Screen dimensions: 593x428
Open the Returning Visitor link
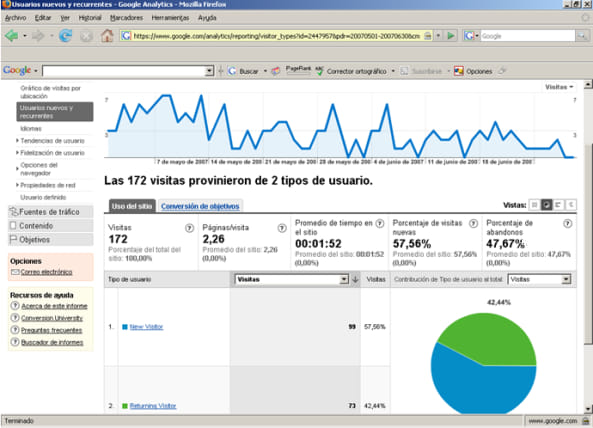(153, 406)
